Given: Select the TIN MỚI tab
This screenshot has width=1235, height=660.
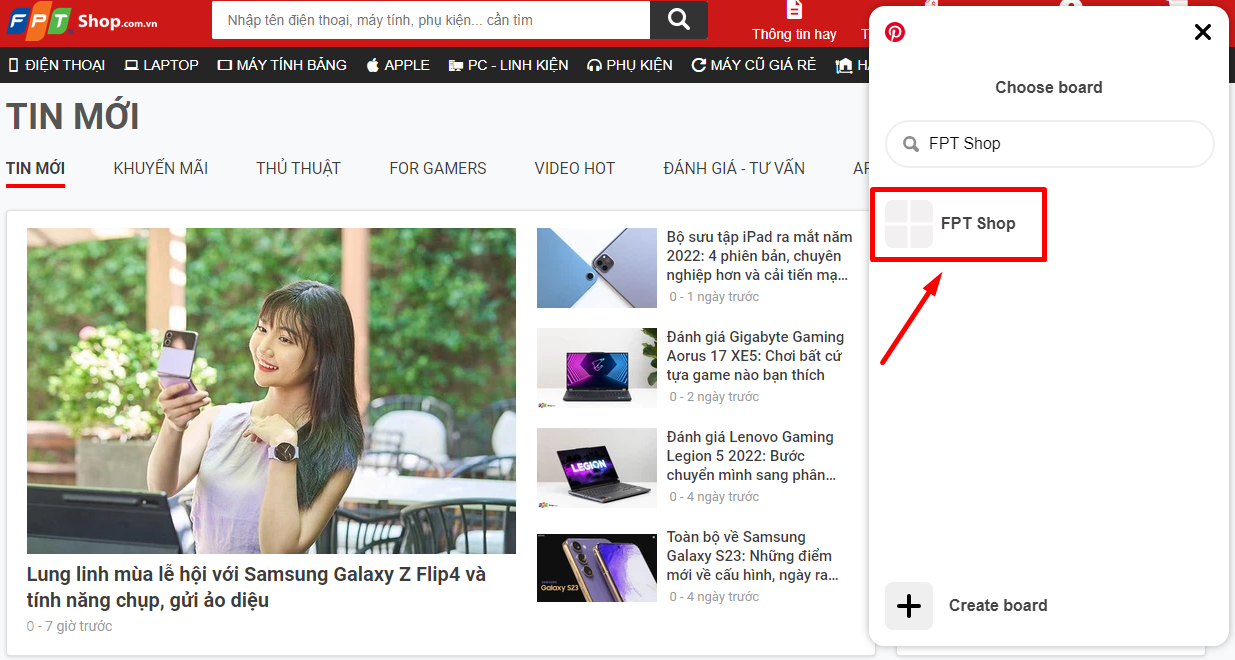Looking at the screenshot, I should (x=36, y=168).
